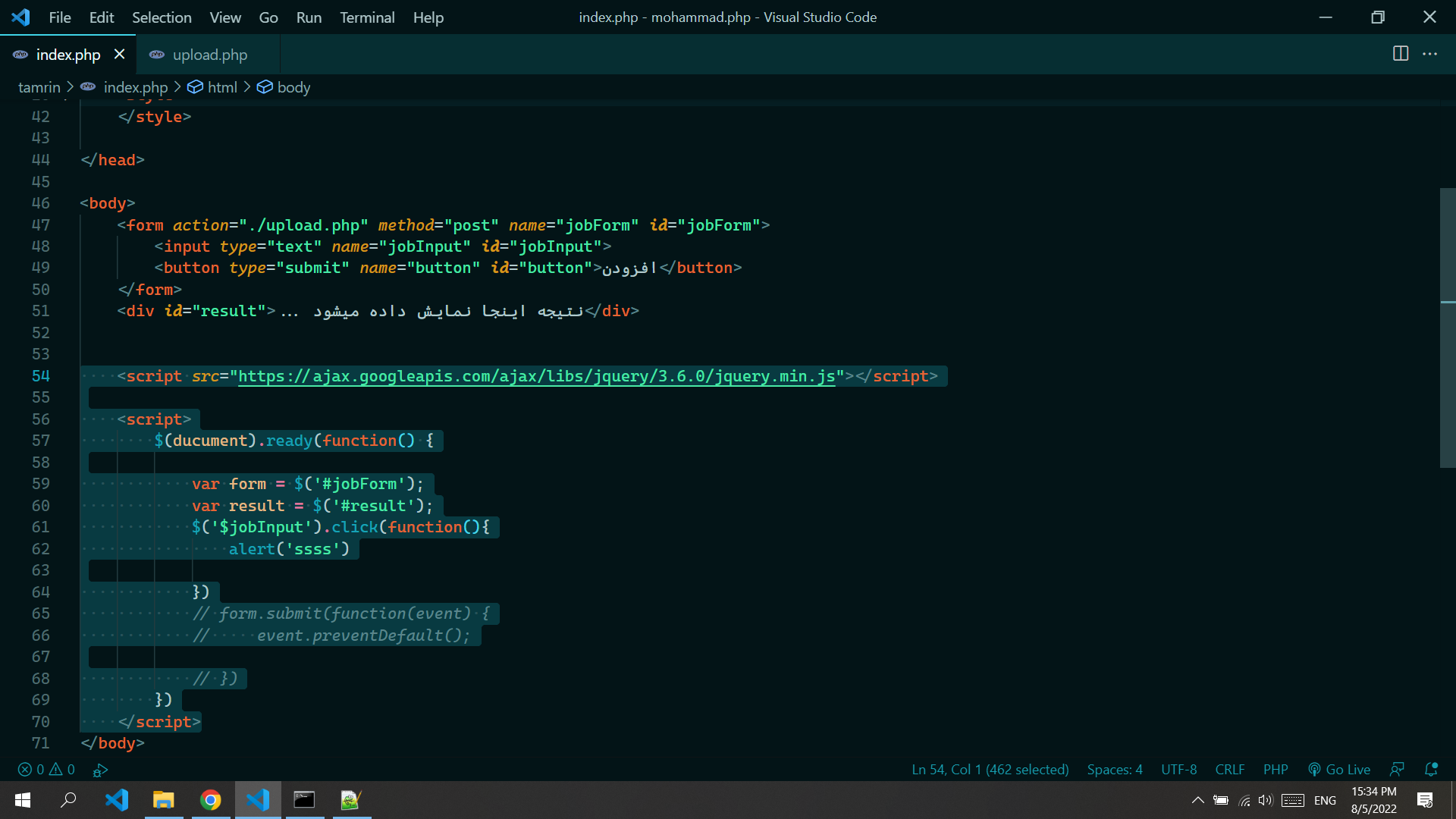This screenshot has width=1456, height=819.
Task: Switch to the index.php editor tab
Action: 68,55
